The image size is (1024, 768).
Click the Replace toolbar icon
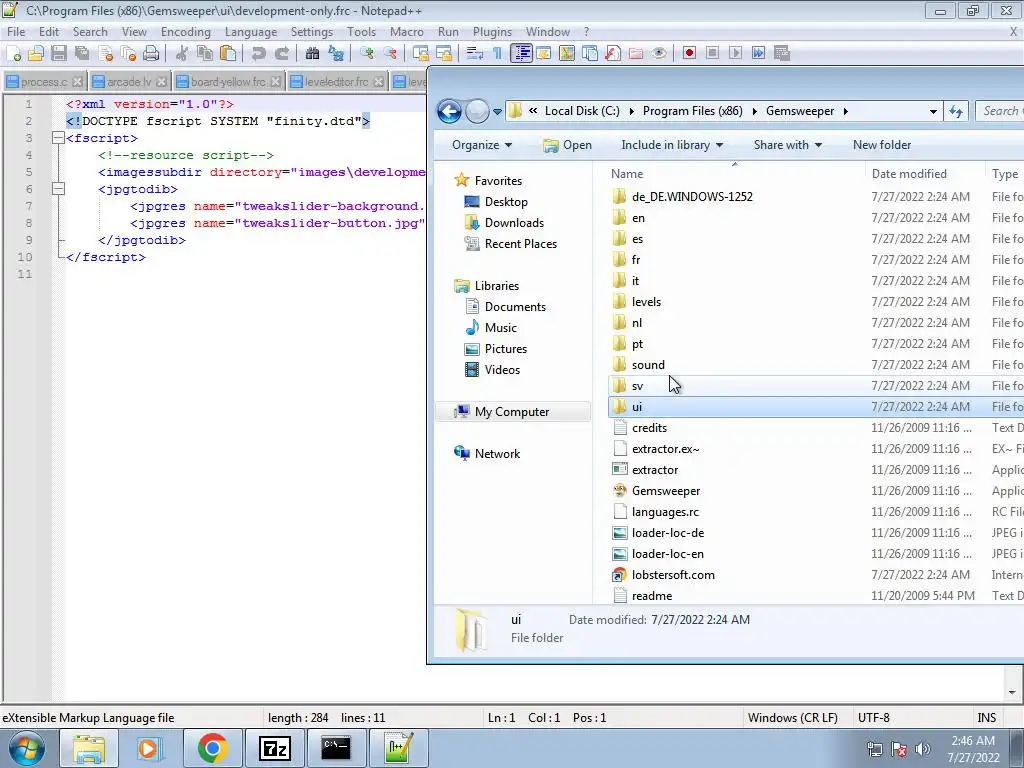(x=336, y=54)
